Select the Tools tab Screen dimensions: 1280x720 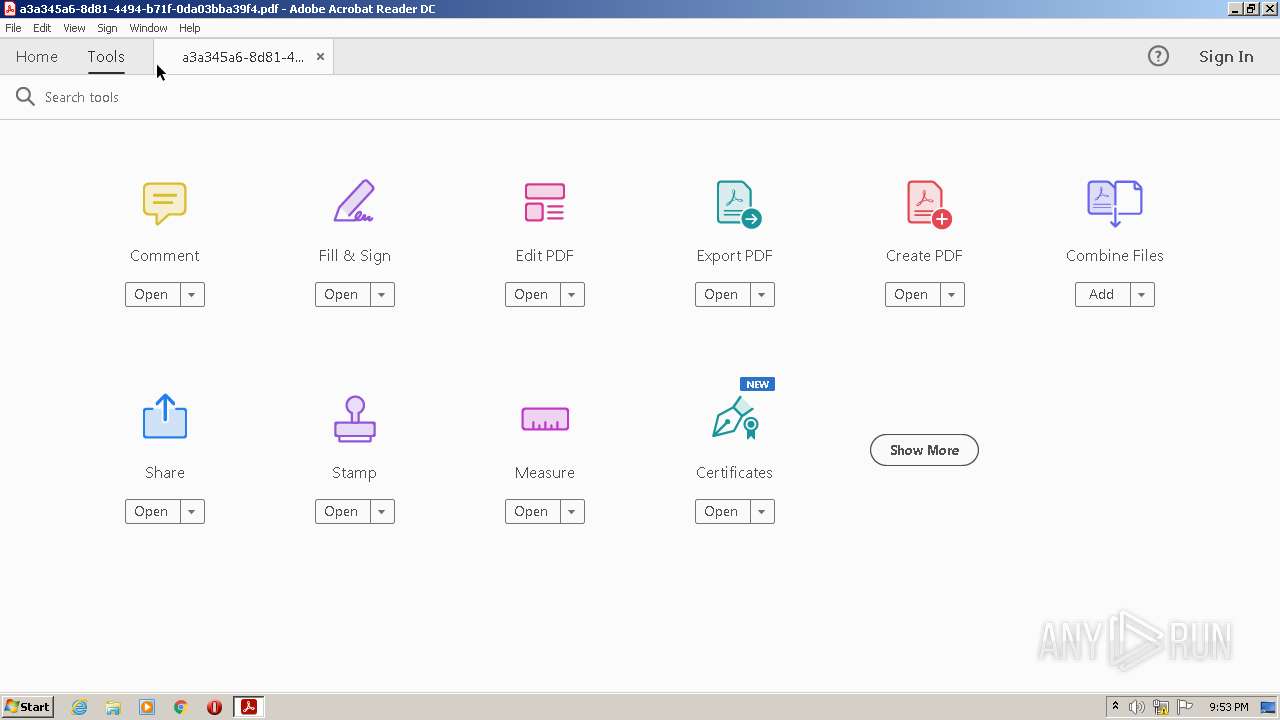point(106,57)
